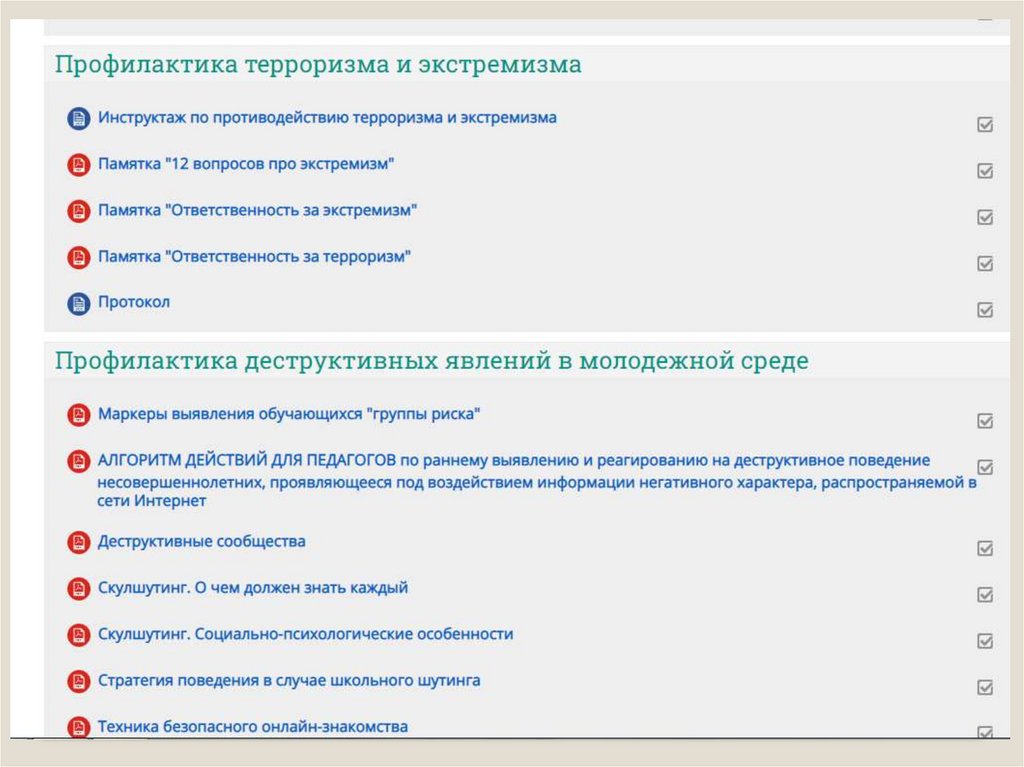1024x767 pixels.
Task: Toggle completion checkbox for Ответственность за экстремизм
Action: (985, 217)
